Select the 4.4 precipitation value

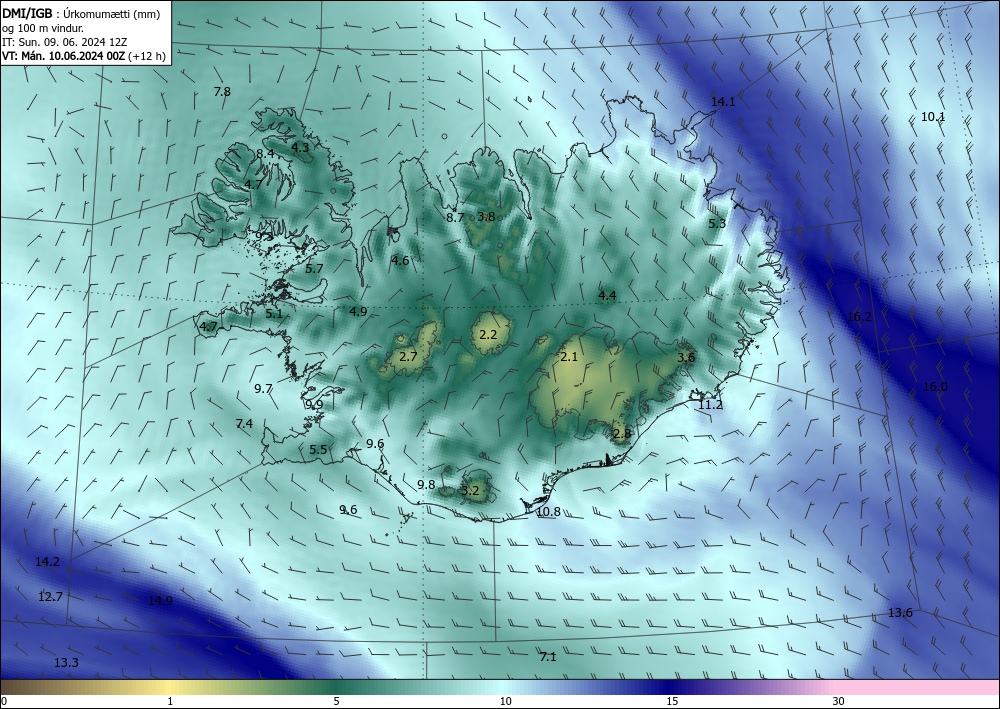tap(607, 296)
